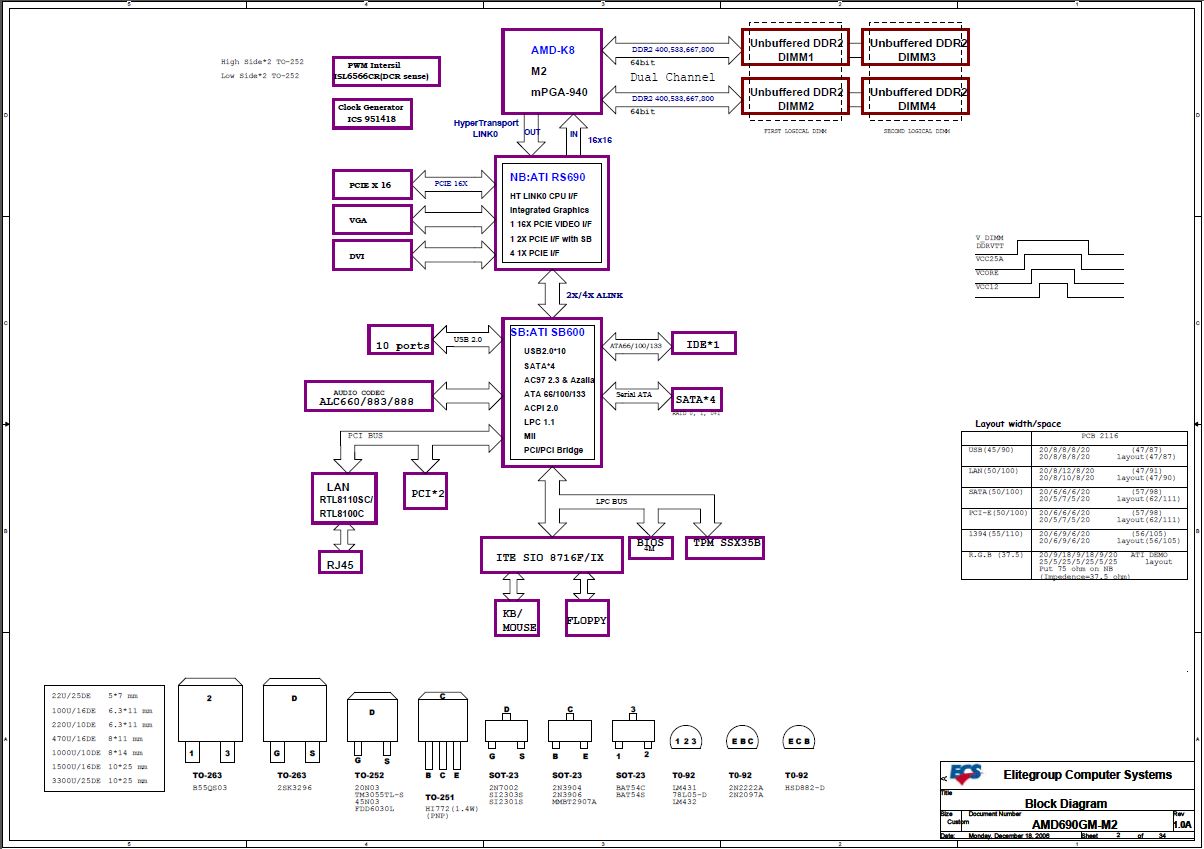Select the LAN RTL8110SC/RTL8100C block
Image resolution: width=1204 pixels, height=849 pixels.
point(344,498)
